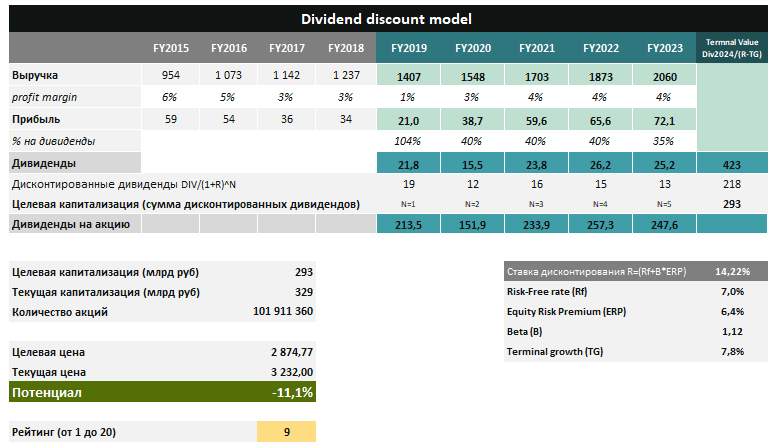Click the current price 3 232,00
775x448 pixels.
[x=285, y=371]
